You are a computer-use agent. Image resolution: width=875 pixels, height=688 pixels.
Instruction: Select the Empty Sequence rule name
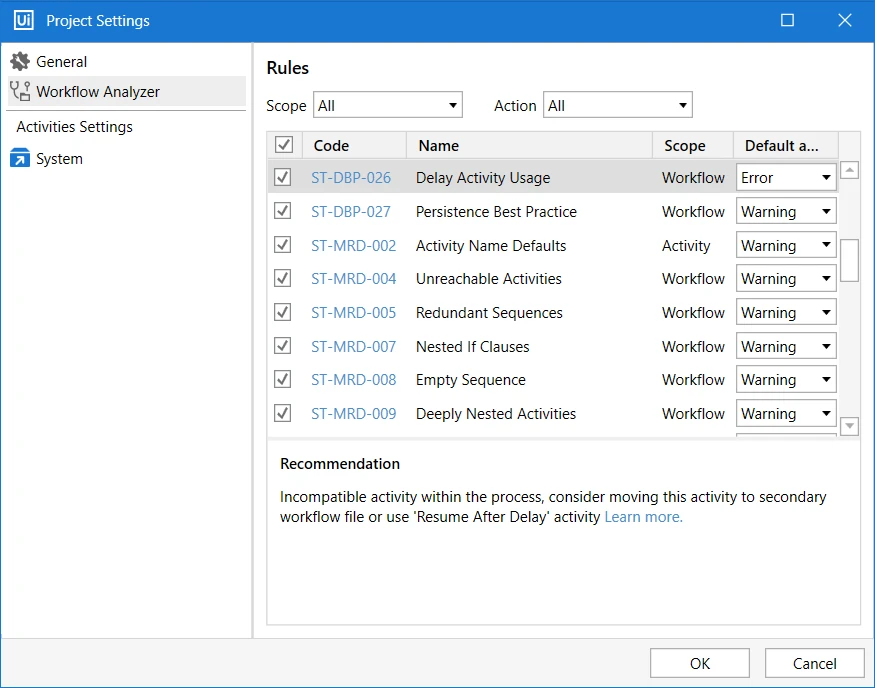(471, 380)
